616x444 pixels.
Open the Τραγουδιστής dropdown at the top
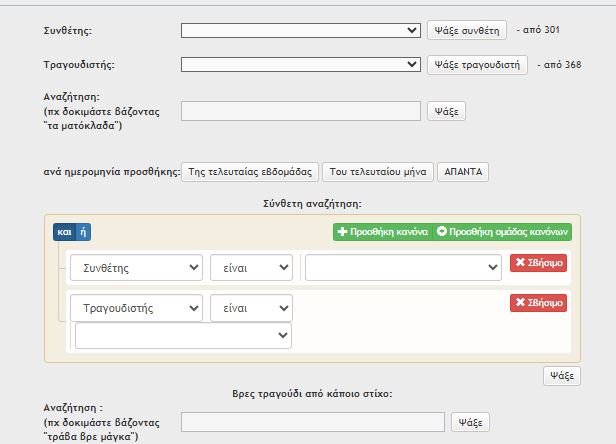point(301,64)
